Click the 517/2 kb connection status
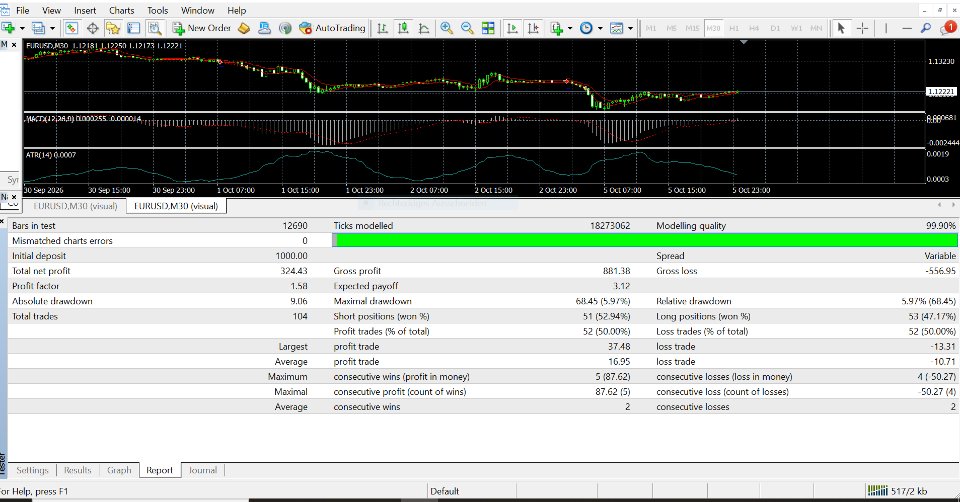Image resolution: width=960 pixels, height=502 pixels. 897,491
